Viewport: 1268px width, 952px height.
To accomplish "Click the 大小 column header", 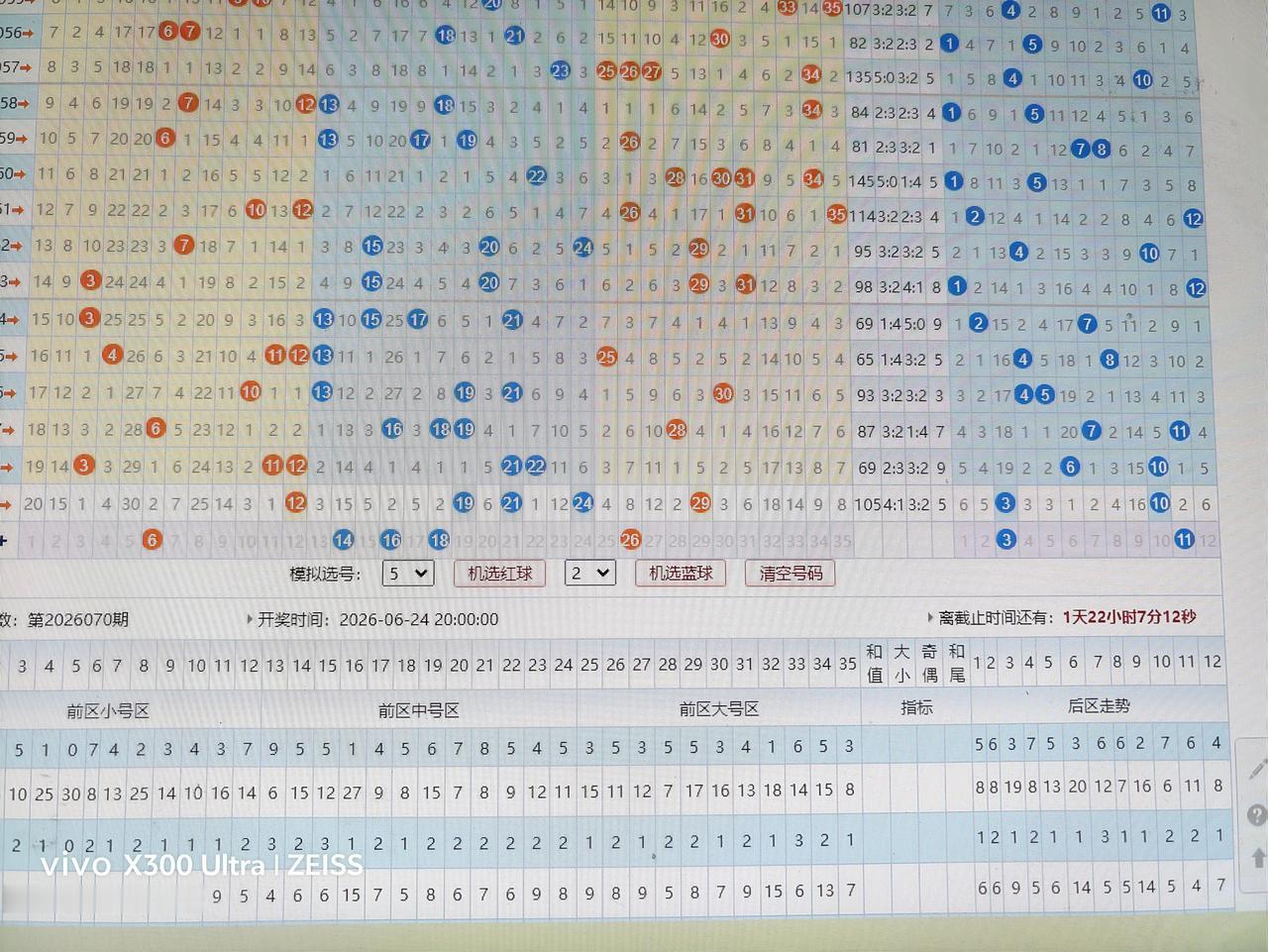I will pos(901,663).
